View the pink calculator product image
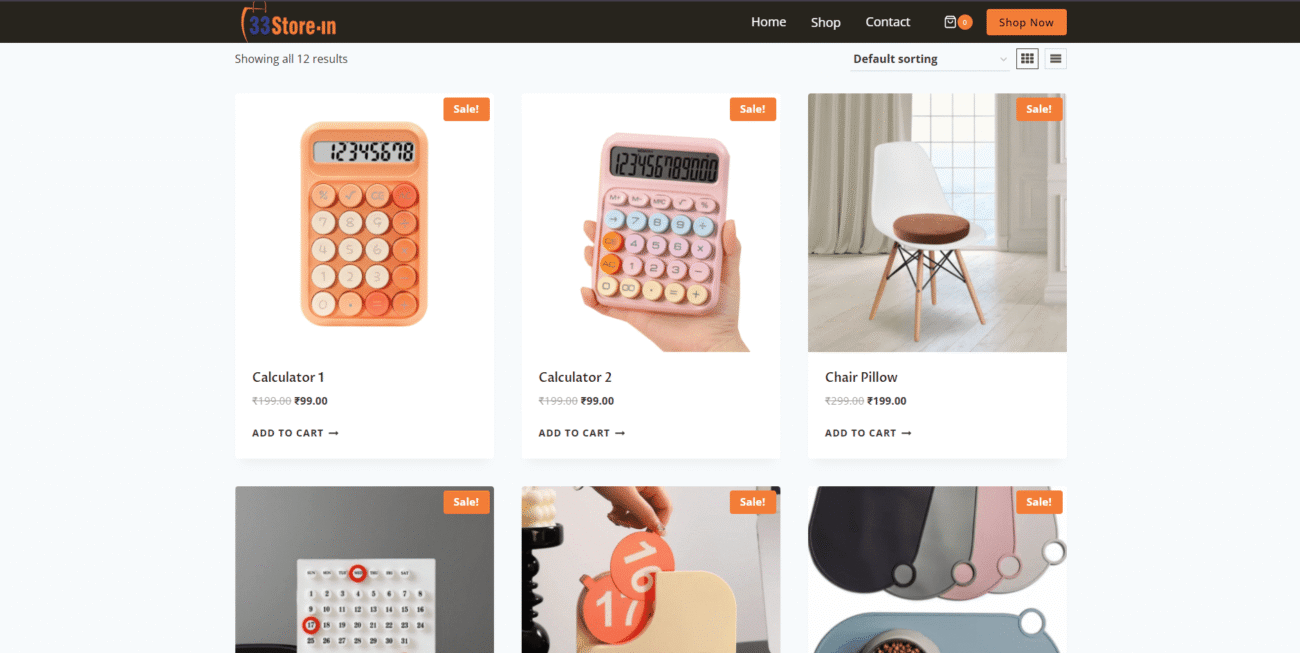The height and width of the screenshot is (653, 1300). (651, 223)
